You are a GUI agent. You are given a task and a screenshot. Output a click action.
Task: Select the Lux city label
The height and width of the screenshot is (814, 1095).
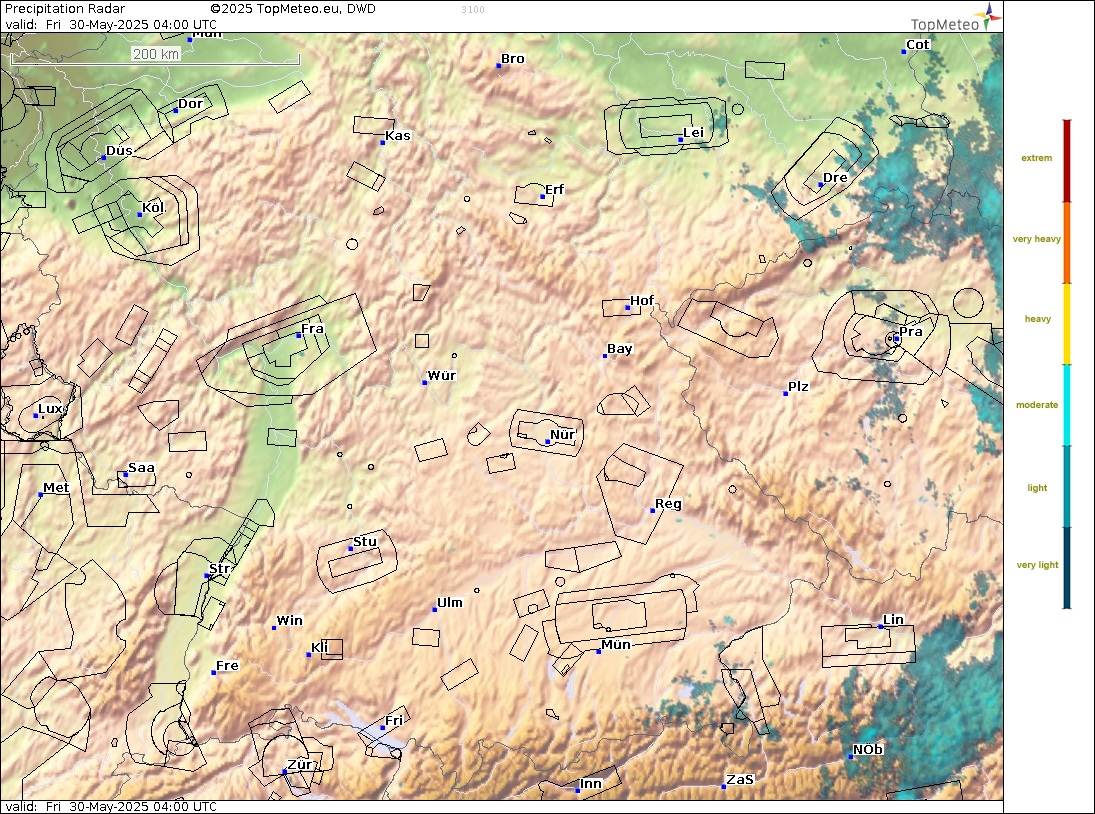pyautogui.click(x=50, y=408)
